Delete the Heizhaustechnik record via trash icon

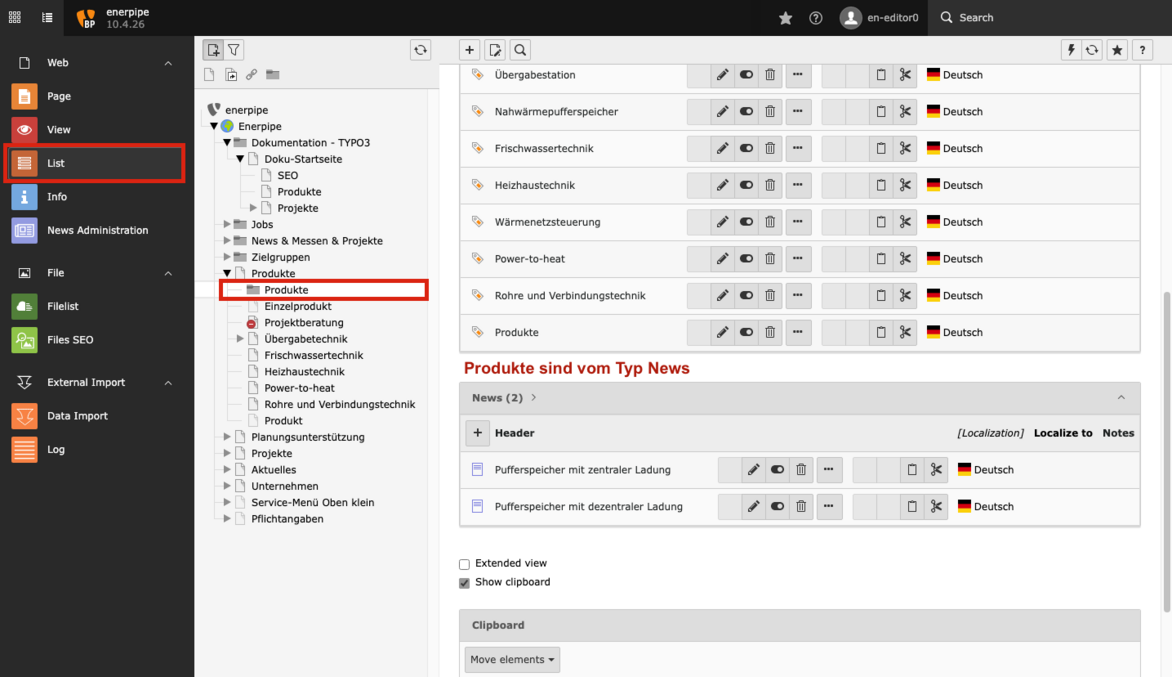(770, 185)
